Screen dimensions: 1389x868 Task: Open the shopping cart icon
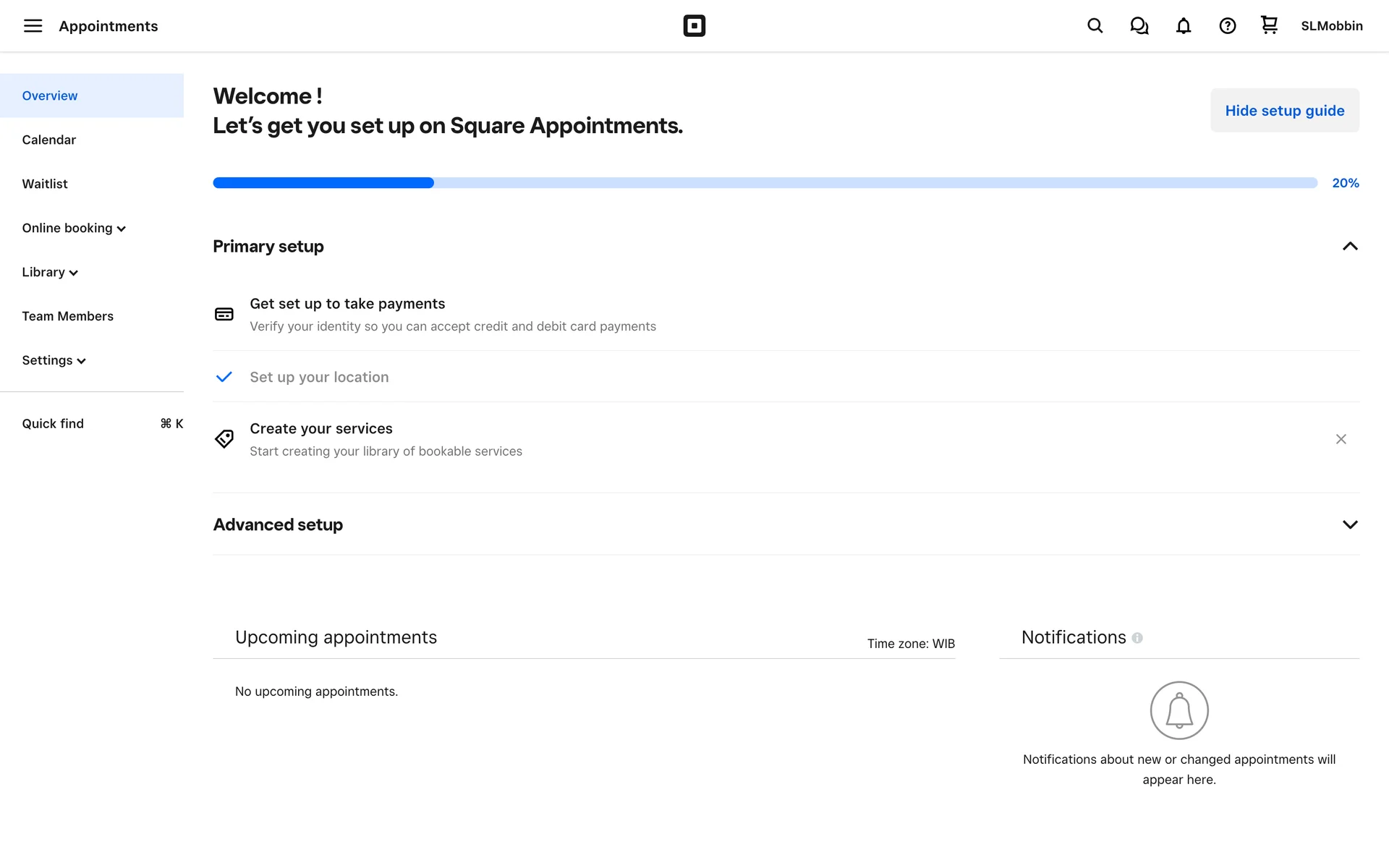point(1269,25)
